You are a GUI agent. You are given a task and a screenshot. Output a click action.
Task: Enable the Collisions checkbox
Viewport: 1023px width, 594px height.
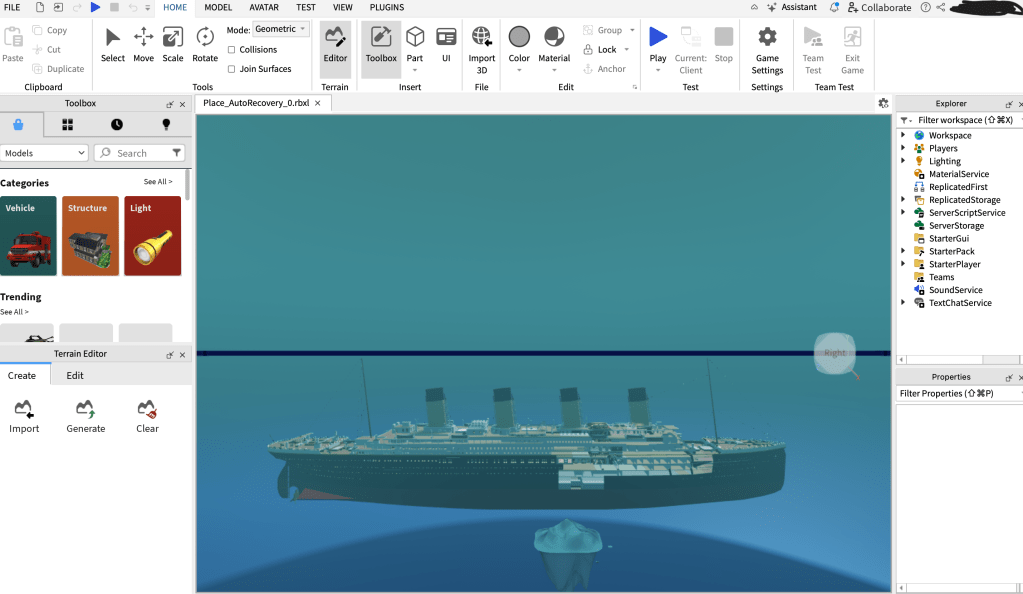click(232, 50)
